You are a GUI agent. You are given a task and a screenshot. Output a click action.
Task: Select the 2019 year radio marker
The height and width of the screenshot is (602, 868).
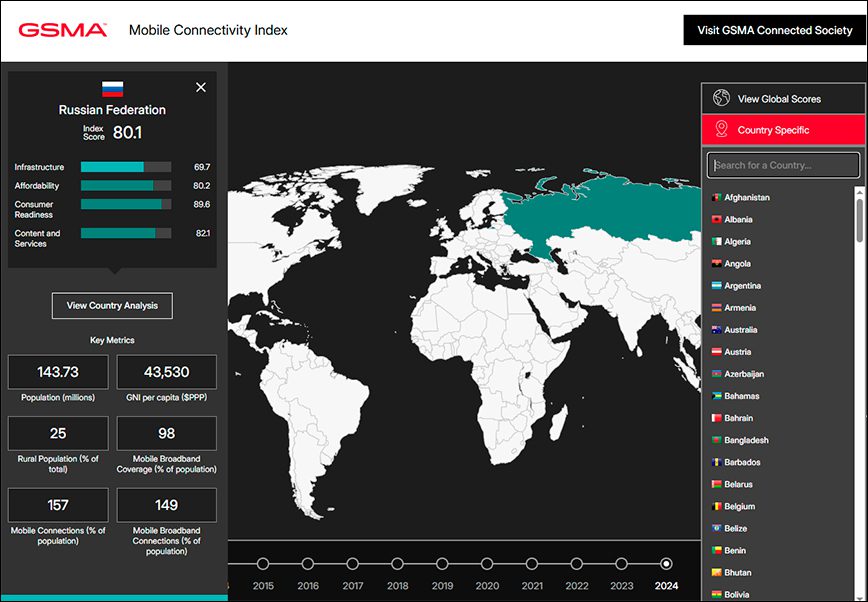click(442, 564)
